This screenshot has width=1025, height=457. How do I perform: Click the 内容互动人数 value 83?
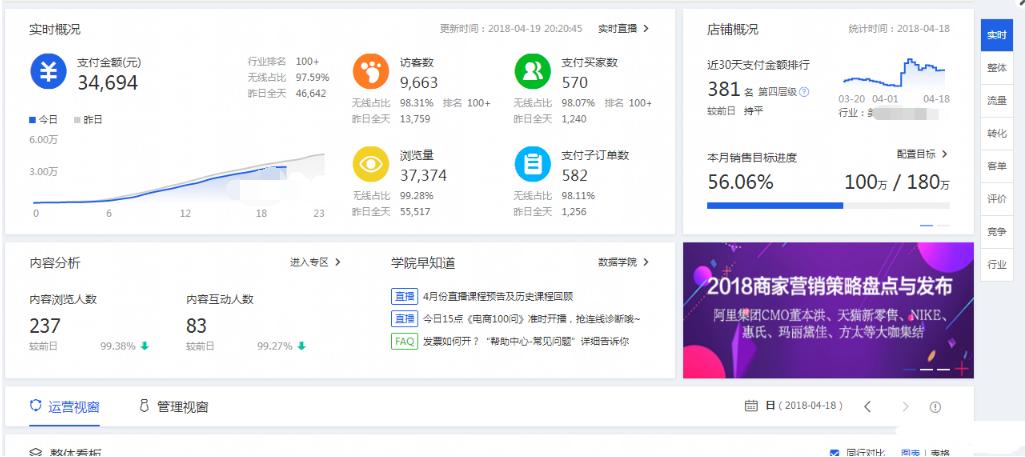coord(196,326)
